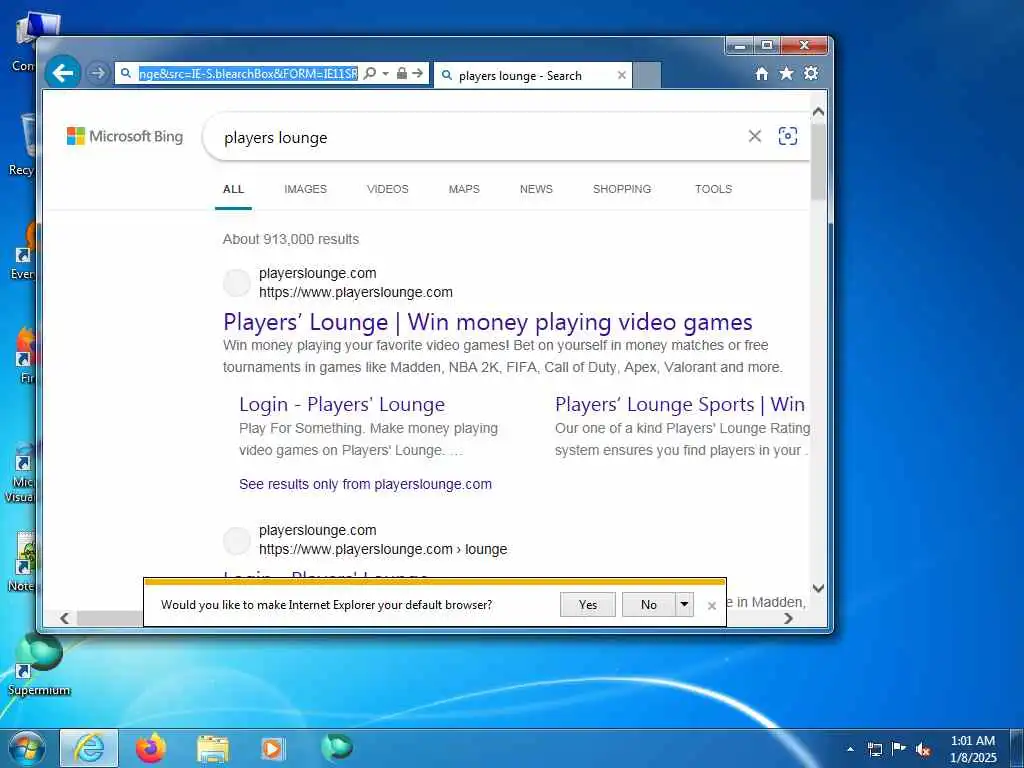Switch to SHOPPING results tab
Viewport: 1024px width, 768px height.
point(622,189)
